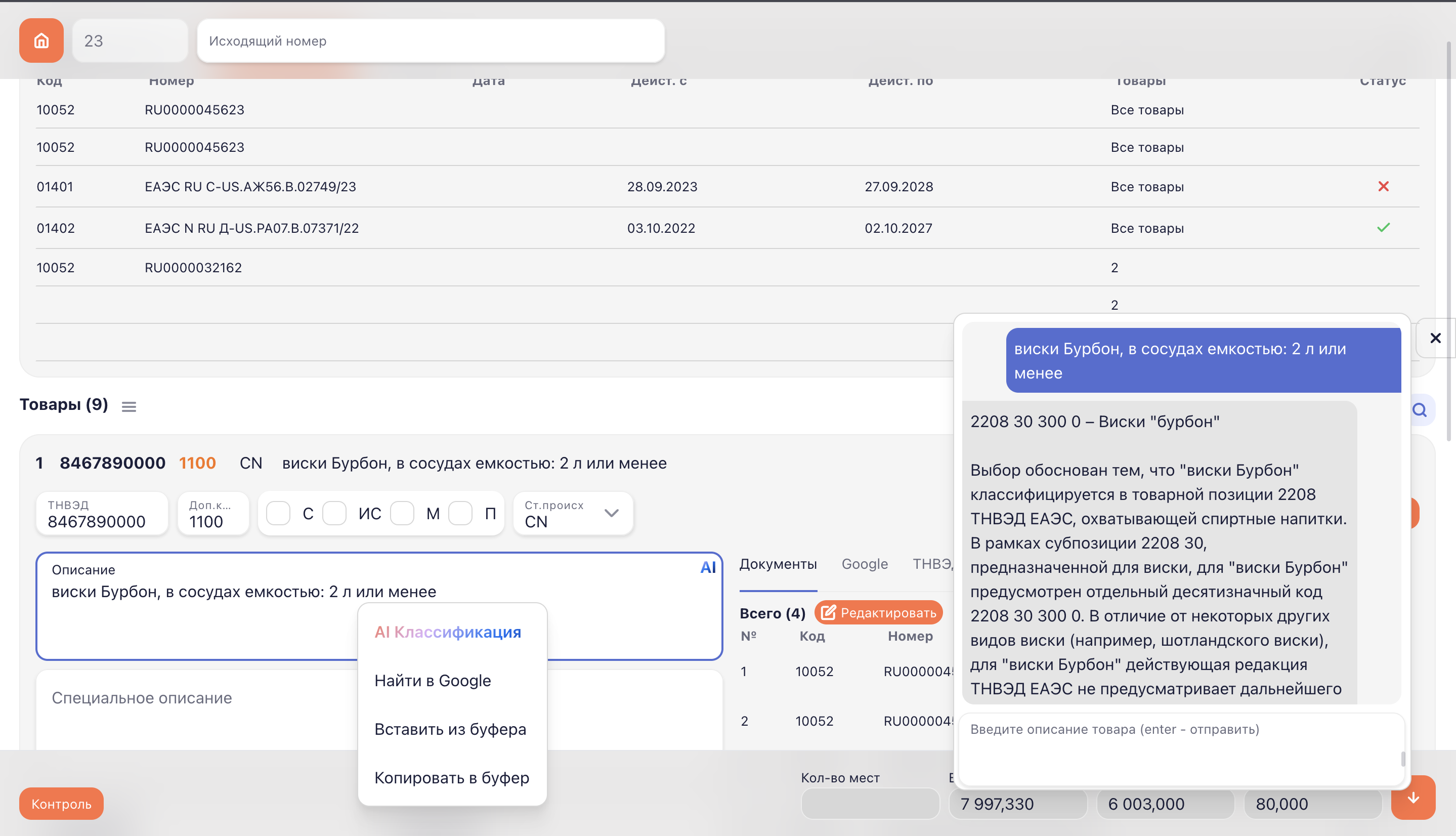
Task: Click the blue AI icon in Описание
Action: coord(708,568)
